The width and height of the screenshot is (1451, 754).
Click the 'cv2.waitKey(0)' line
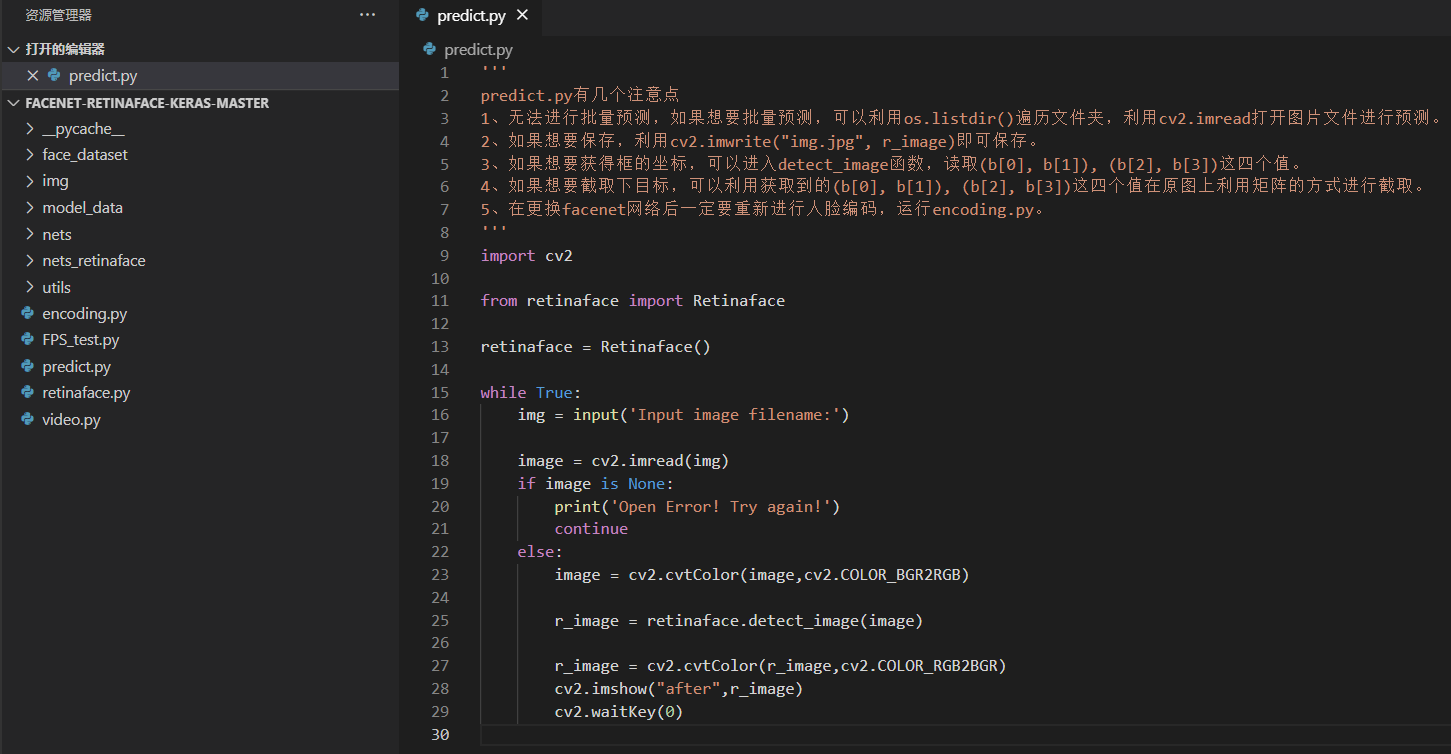(619, 712)
